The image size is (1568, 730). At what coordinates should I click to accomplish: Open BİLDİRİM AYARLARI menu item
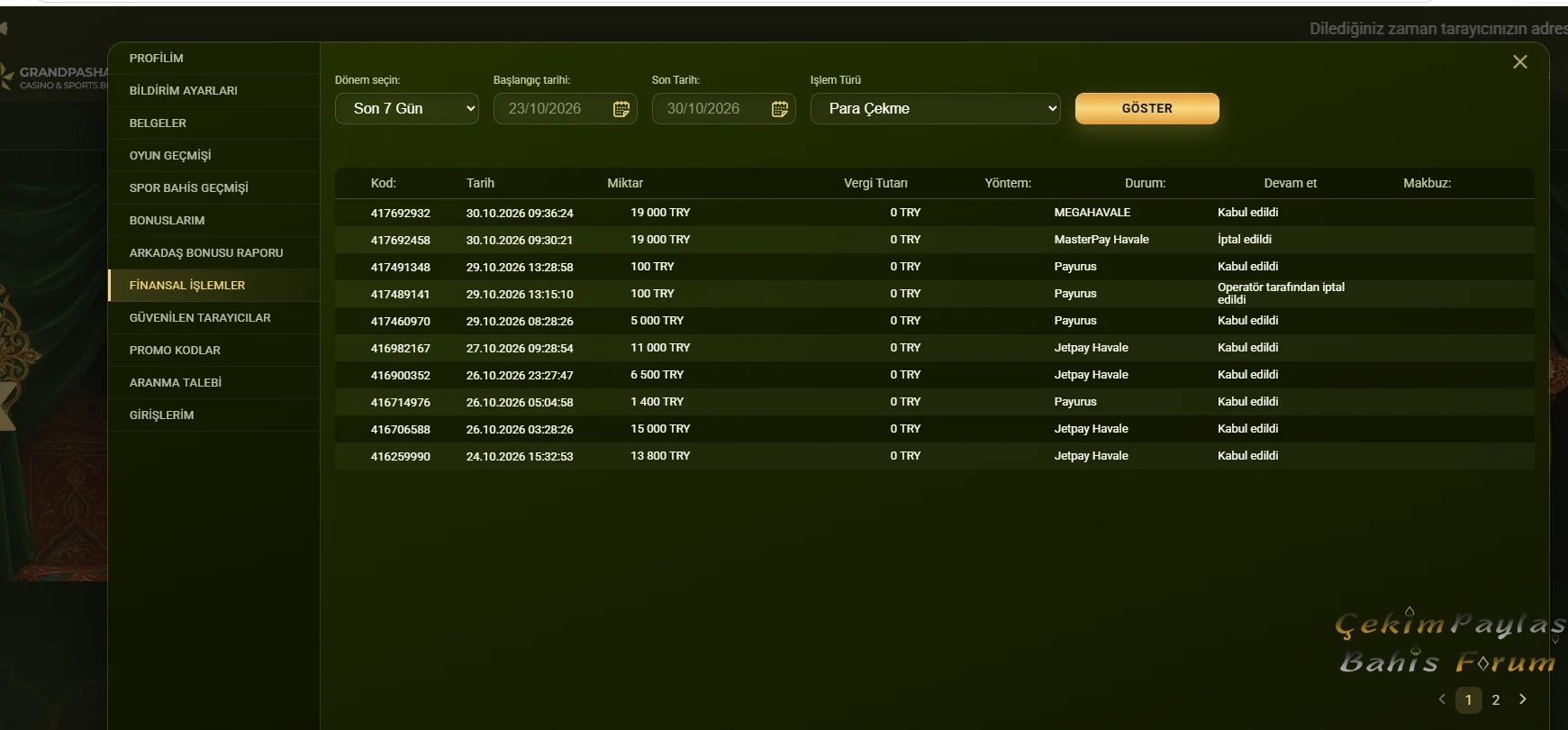213,91
